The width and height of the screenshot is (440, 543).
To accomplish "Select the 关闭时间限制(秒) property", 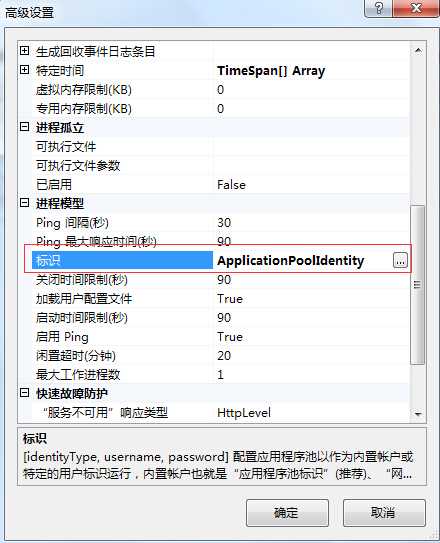I will 82,279.
